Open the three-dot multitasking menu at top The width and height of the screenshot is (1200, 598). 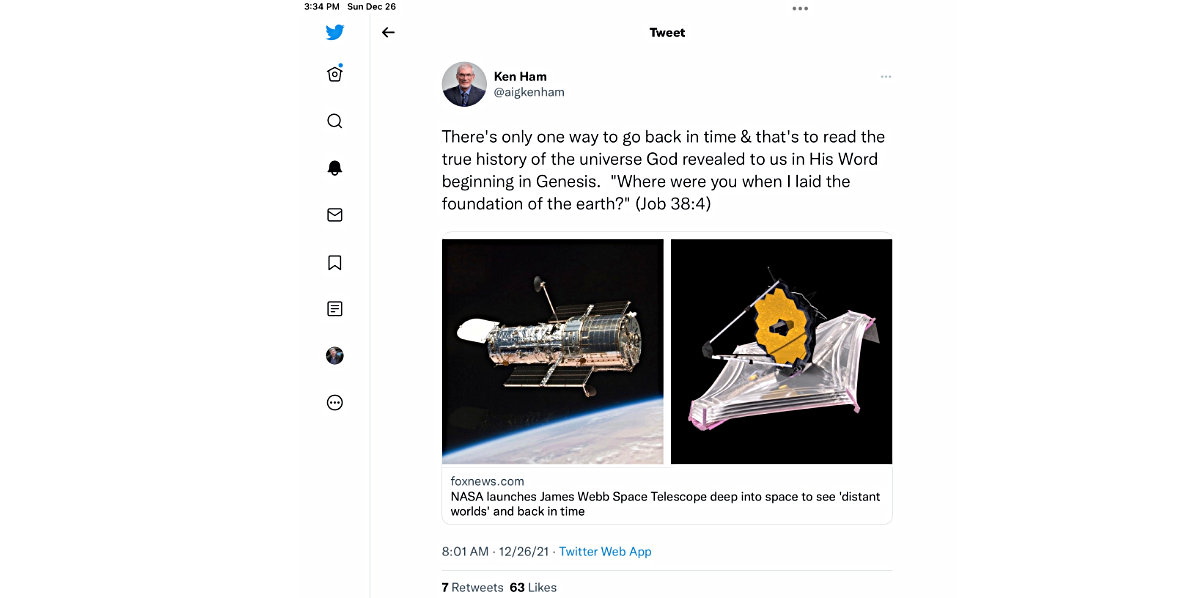point(800,8)
